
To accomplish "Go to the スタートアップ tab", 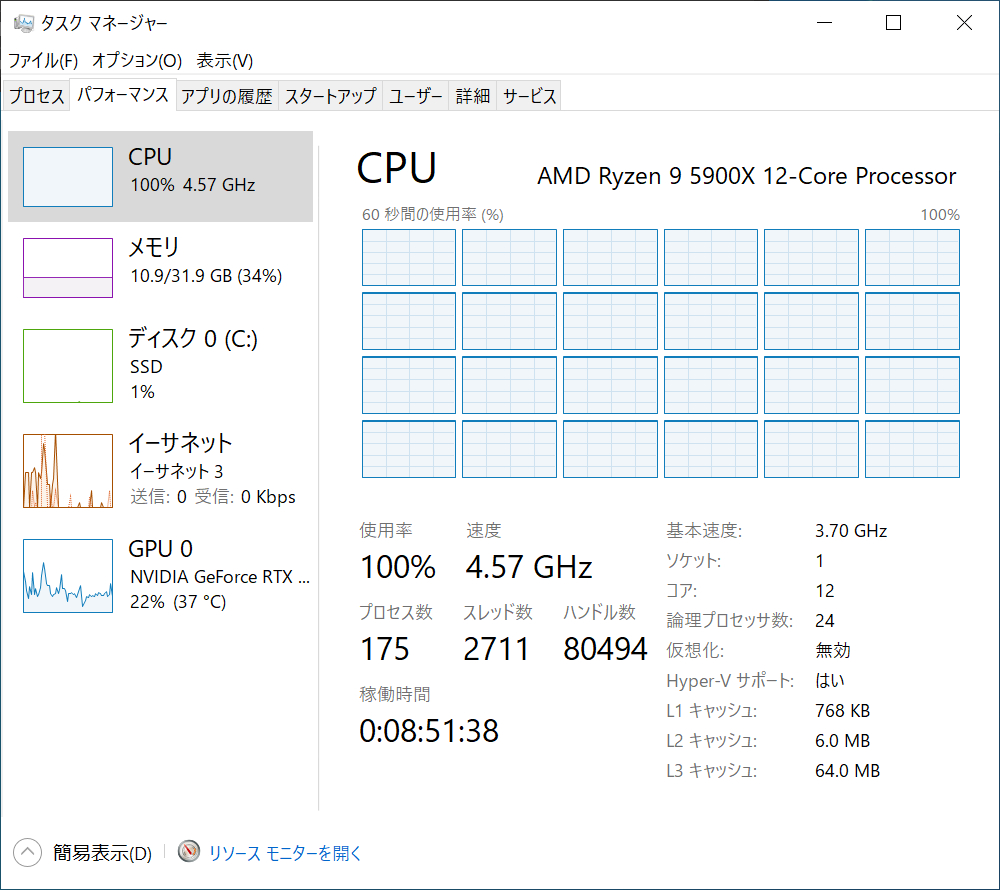I will [330, 96].
